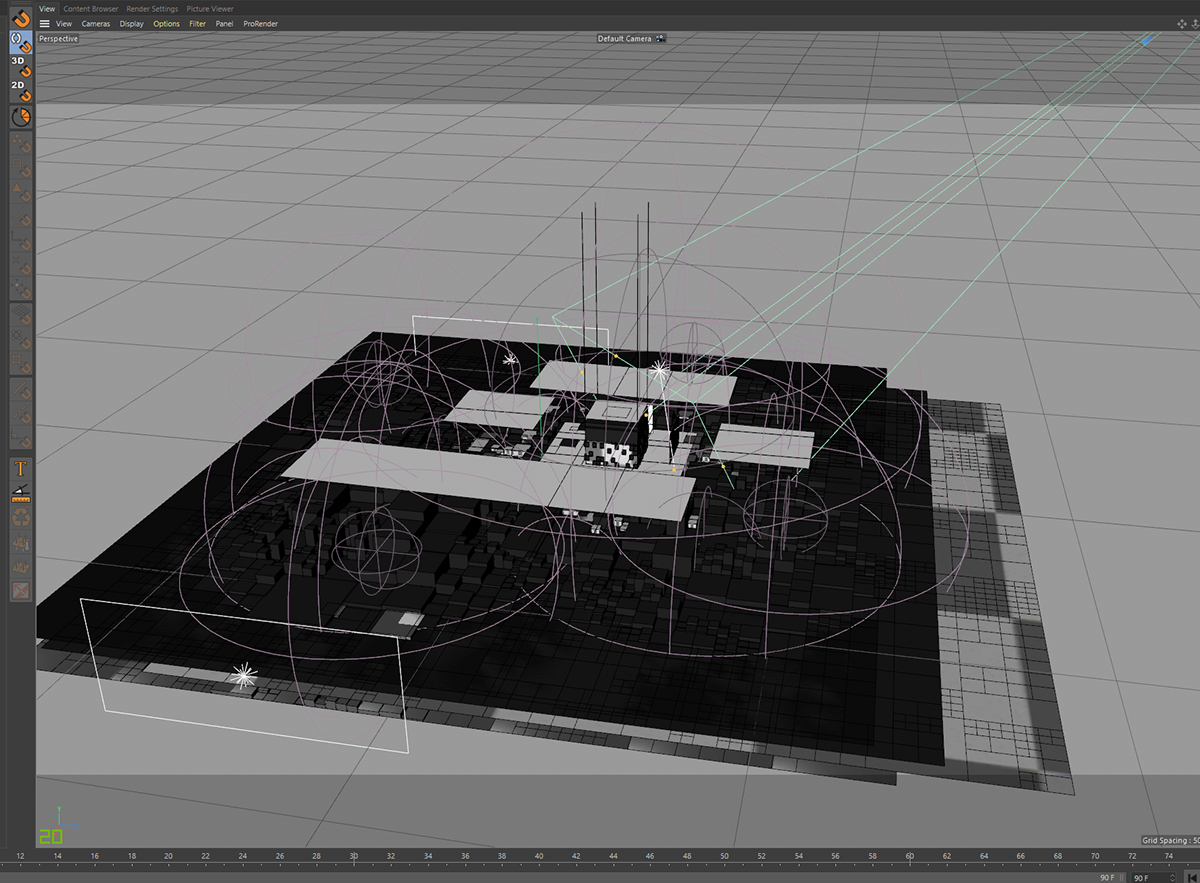Viewport: 1200px width, 883px height.
Task: Enable the 2D Snapping mode
Action: pos(21,91)
